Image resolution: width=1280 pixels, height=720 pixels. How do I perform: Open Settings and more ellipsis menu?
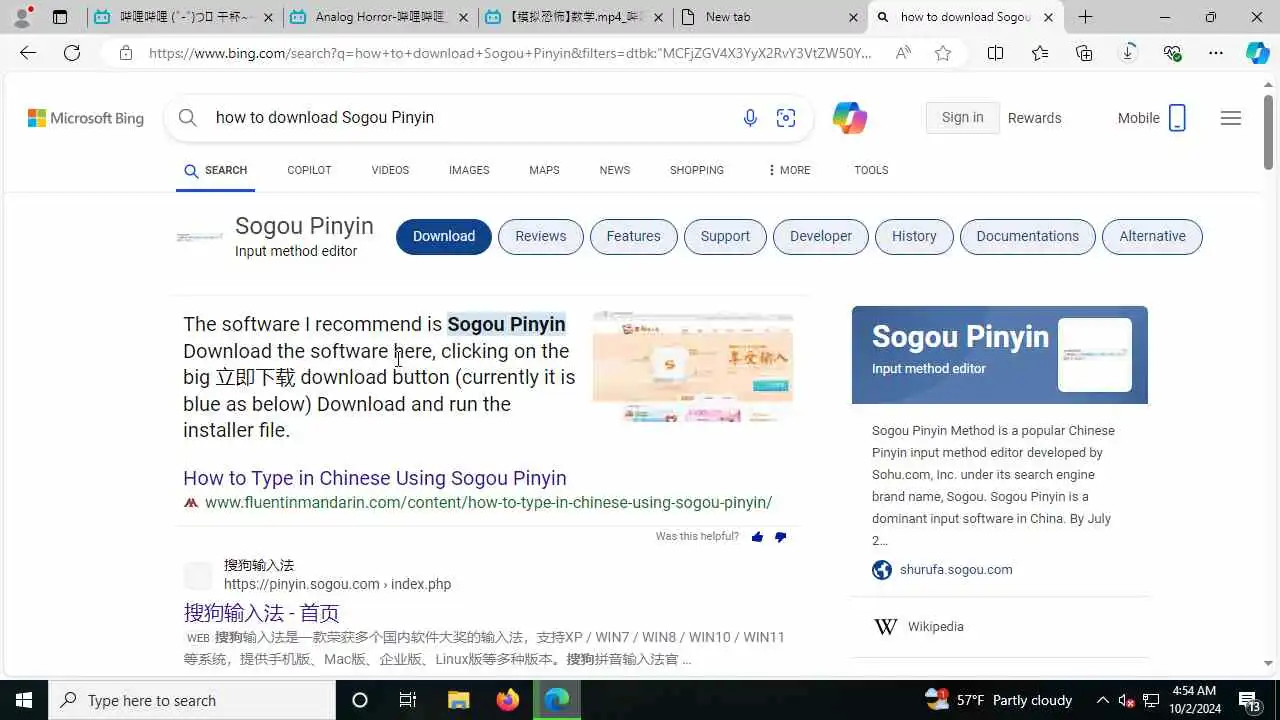pos(1216,53)
